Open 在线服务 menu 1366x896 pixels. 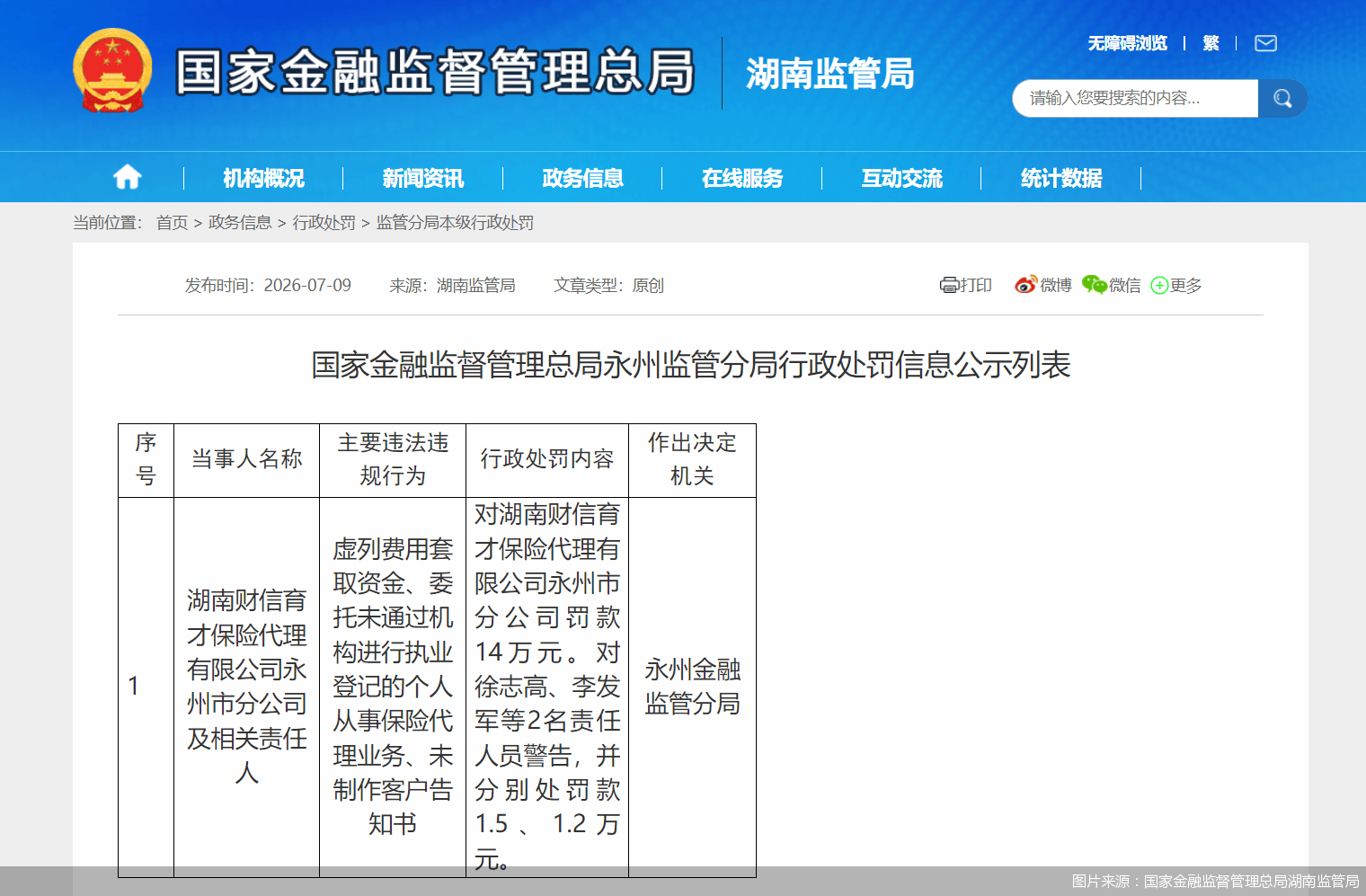[x=742, y=178]
